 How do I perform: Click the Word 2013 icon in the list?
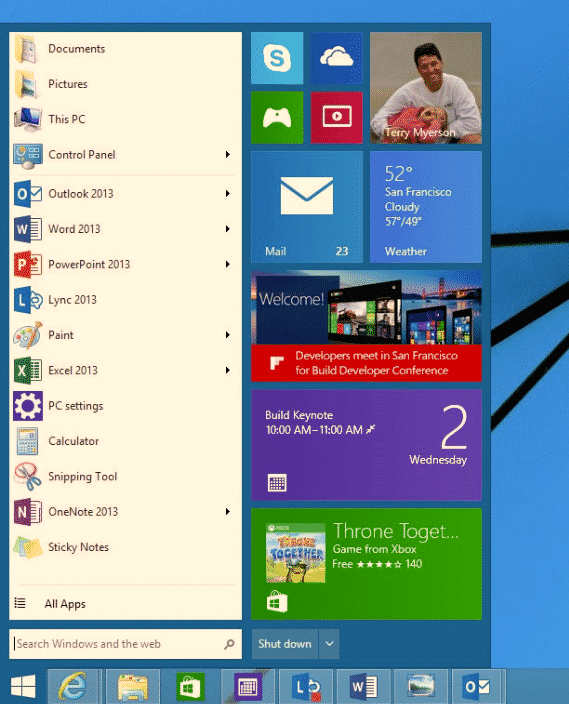coord(27,229)
